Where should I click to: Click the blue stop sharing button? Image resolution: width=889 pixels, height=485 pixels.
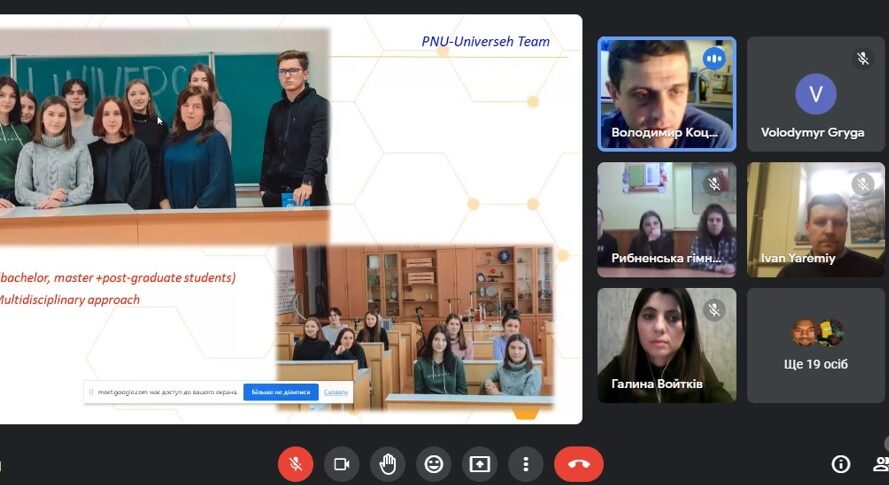[x=280, y=392]
